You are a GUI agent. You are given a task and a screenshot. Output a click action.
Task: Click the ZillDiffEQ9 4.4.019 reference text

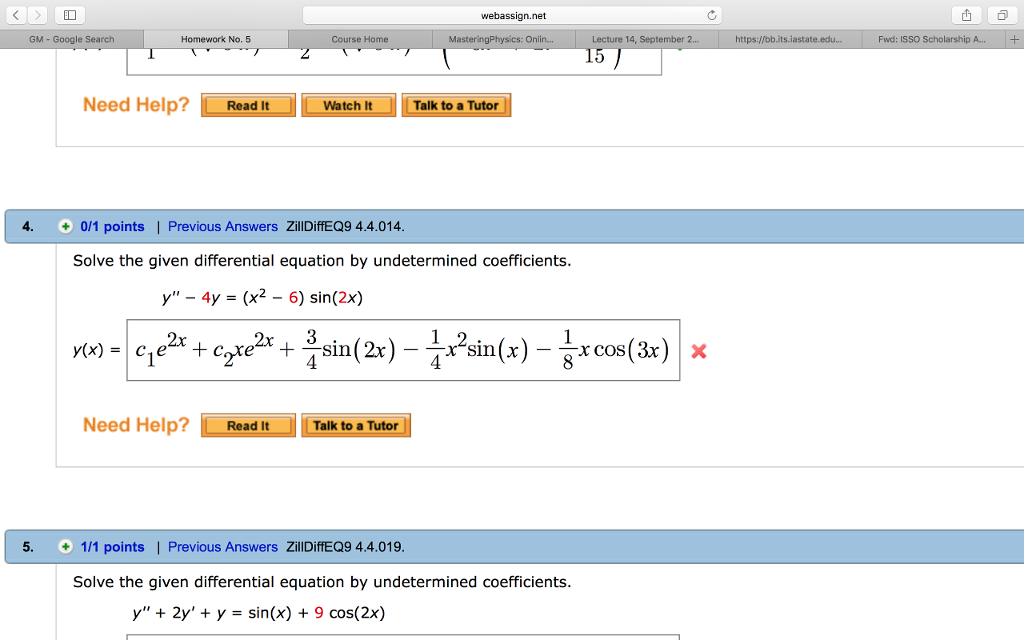tap(345, 547)
